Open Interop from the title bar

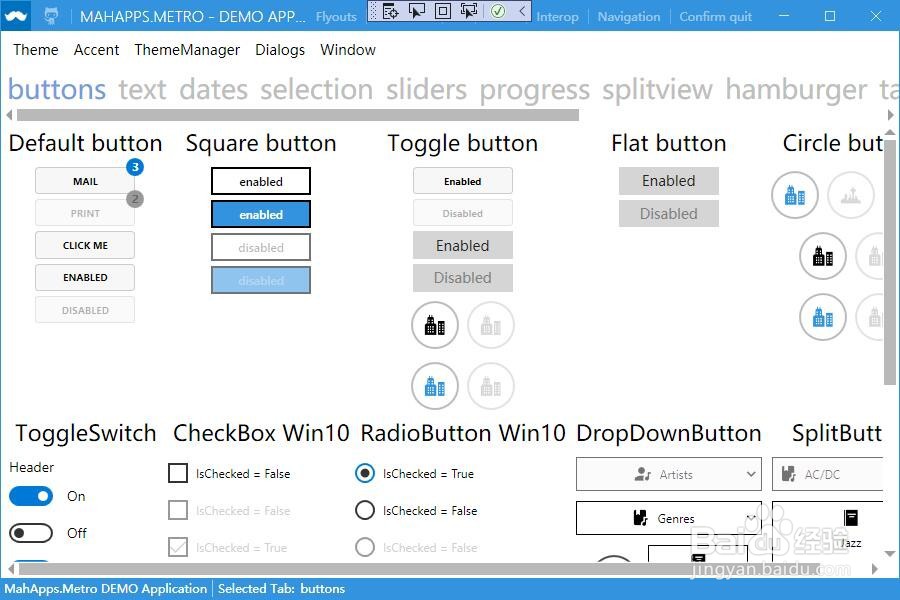click(x=557, y=17)
